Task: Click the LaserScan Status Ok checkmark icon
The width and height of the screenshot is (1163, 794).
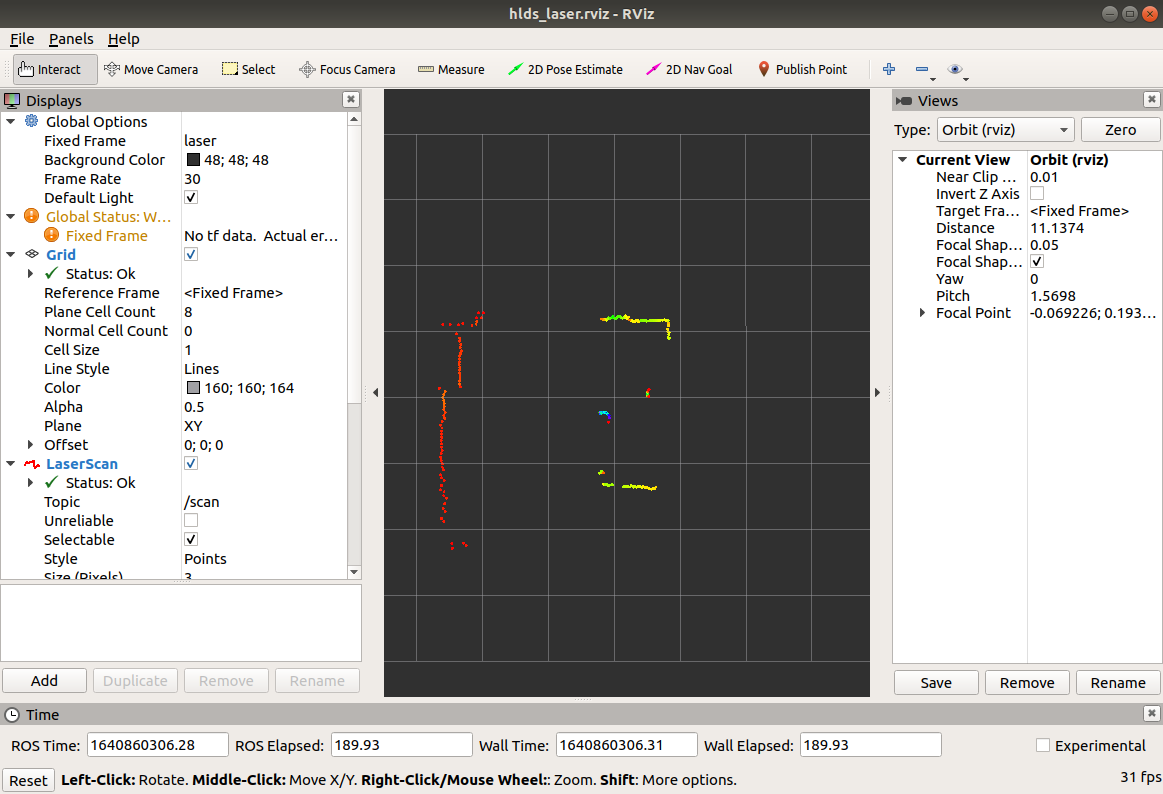Action: [51, 482]
